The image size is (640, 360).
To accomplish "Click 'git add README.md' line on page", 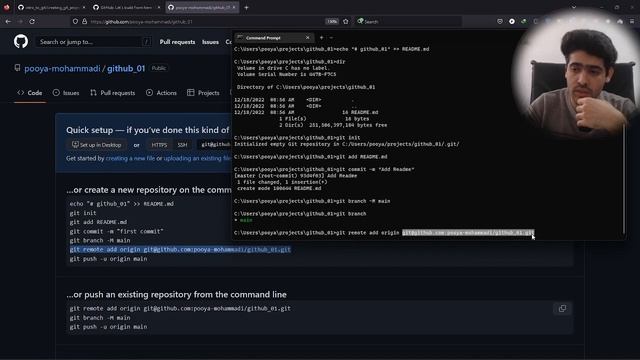I will 98,222.
